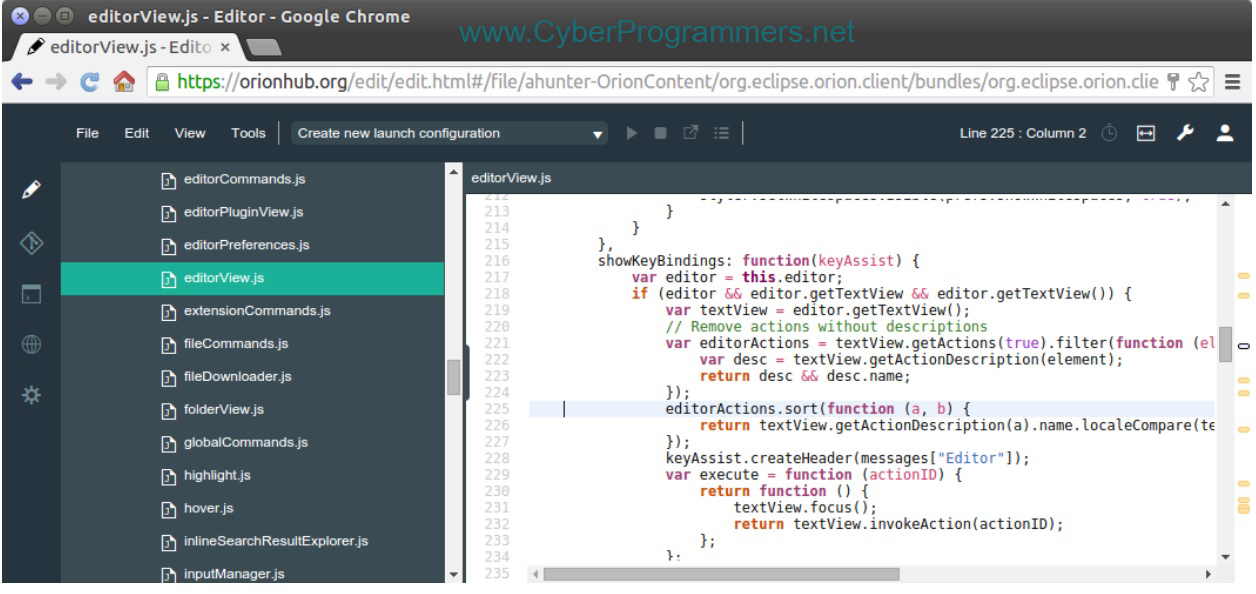Click editor vertical scrollbar down arrow
The height and width of the screenshot is (594, 1256).
[x=1226, y=556]
